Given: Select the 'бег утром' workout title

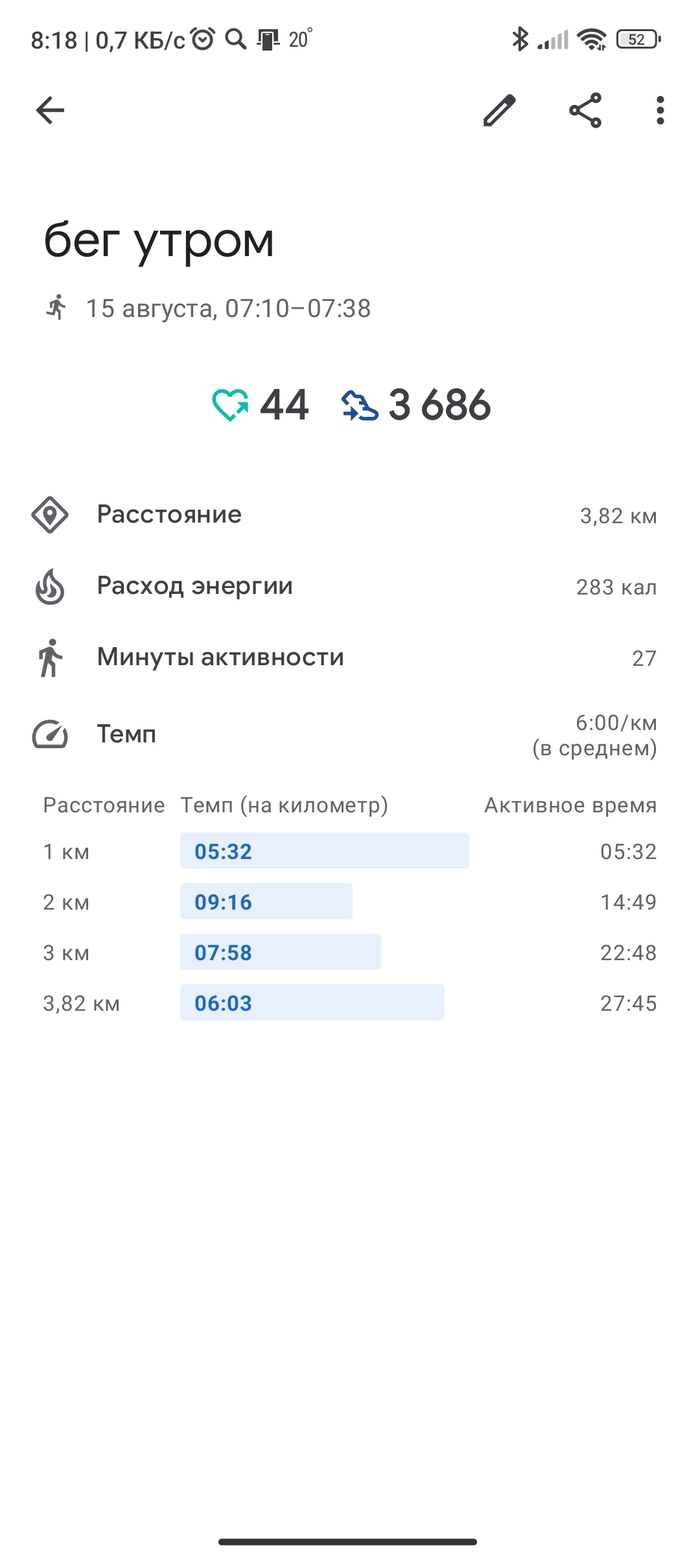Looking at the screenshot, I should pyautogui.click(x=159, y=241).
